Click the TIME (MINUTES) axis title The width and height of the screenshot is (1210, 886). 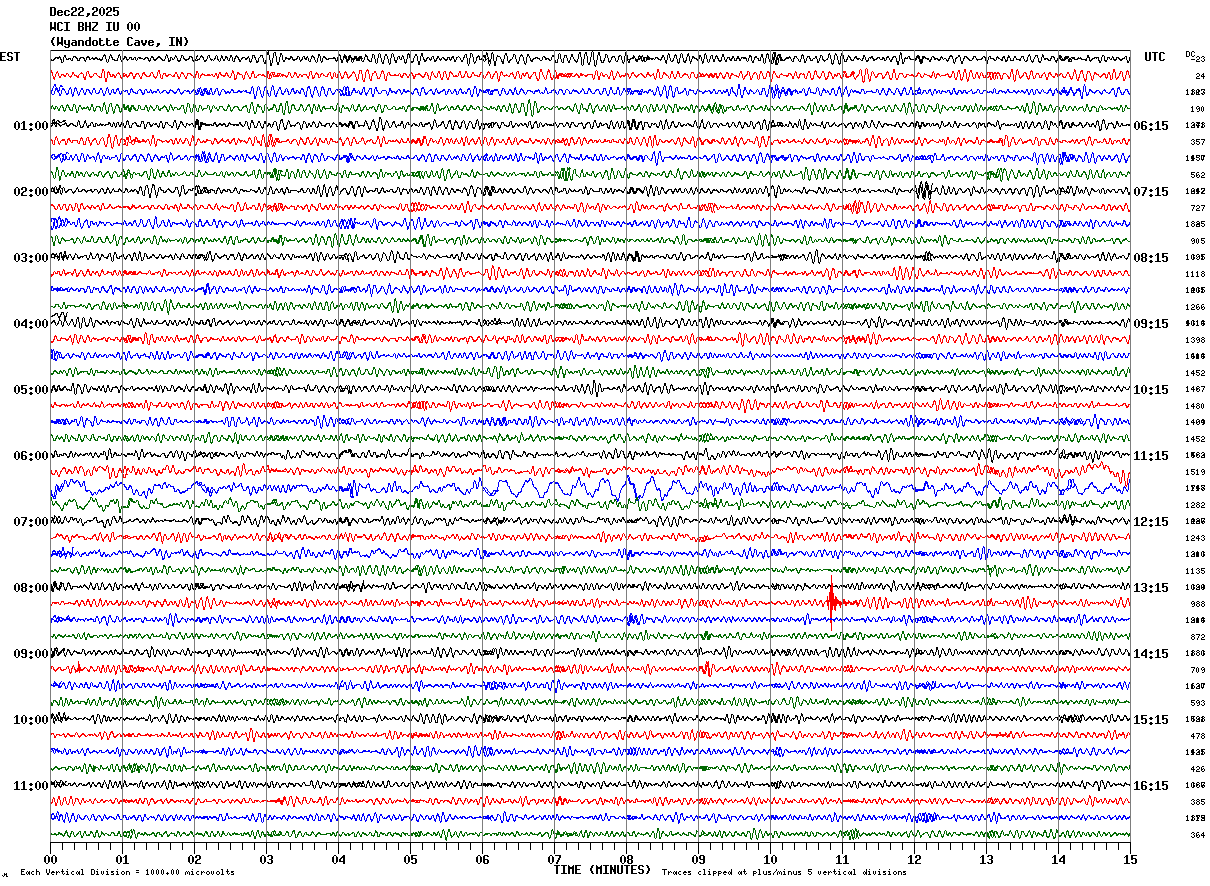click(602, 870)
